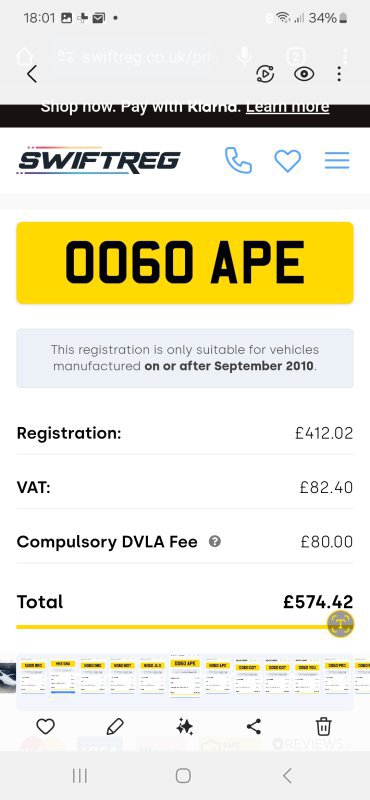Open the SwiftReg wishlist heart icon
Viewport: 370px width, 800px height.
coord(288,161)
